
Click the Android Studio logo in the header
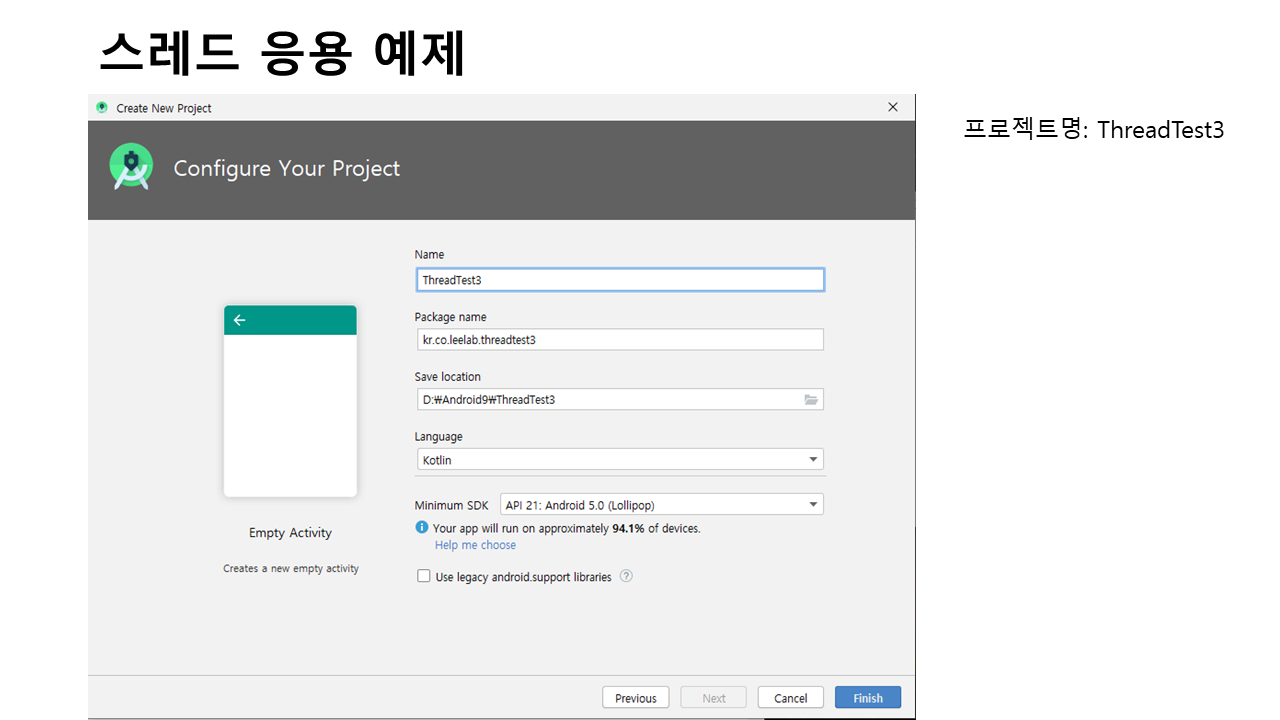(x=131, y=168)
